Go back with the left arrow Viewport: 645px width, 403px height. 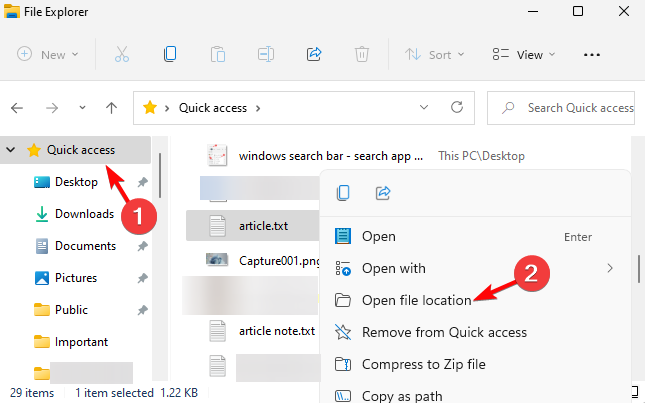pyautogui.click(x=17, y=108)
